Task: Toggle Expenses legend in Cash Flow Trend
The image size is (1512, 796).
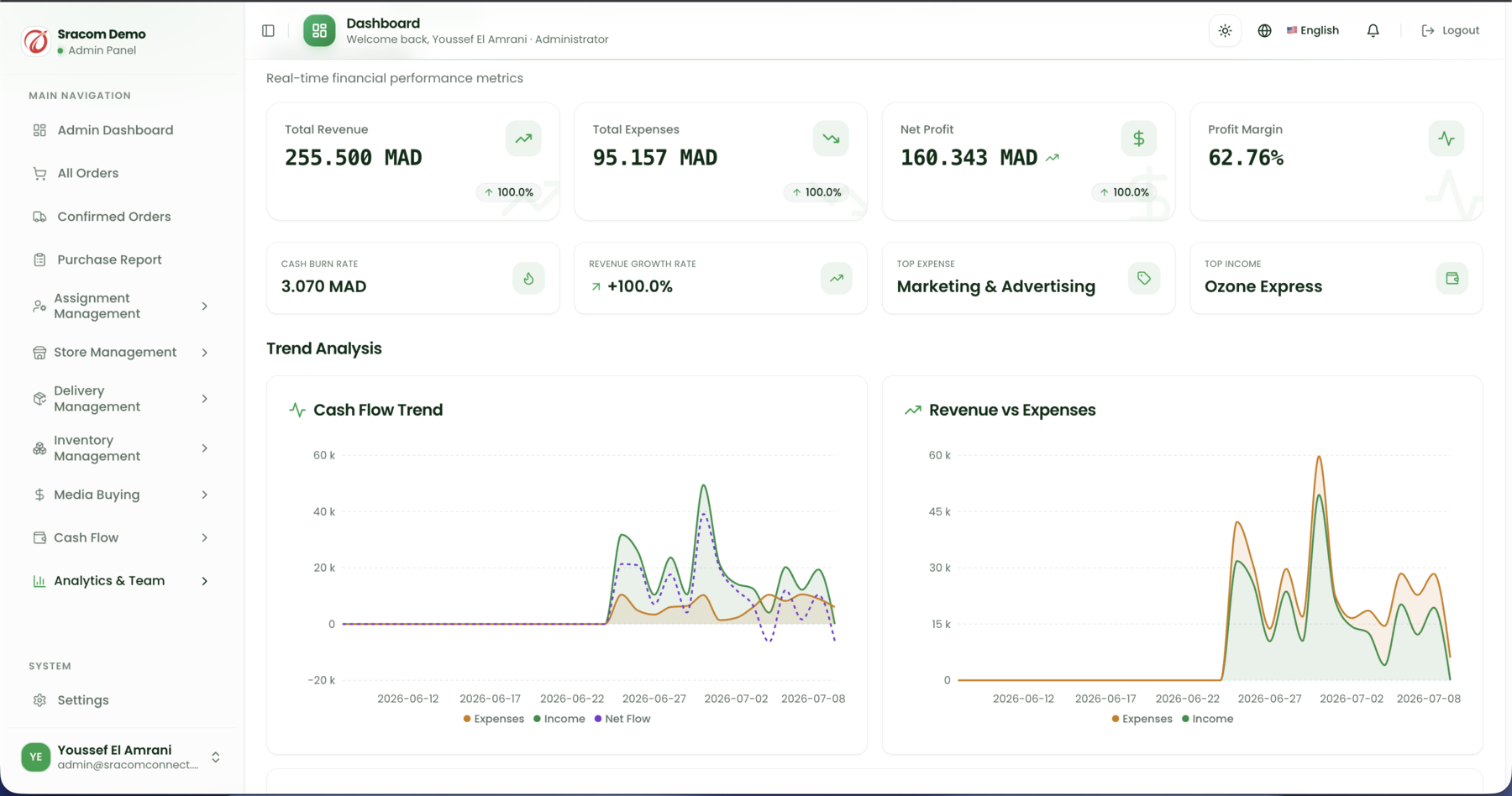Action: point(494,720)
